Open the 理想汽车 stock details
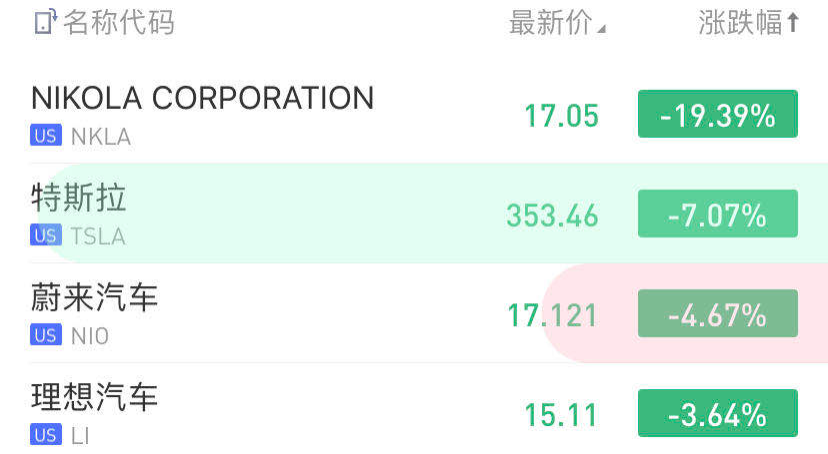The height and width of the screenshot is (454, 828). coord(94,397)
